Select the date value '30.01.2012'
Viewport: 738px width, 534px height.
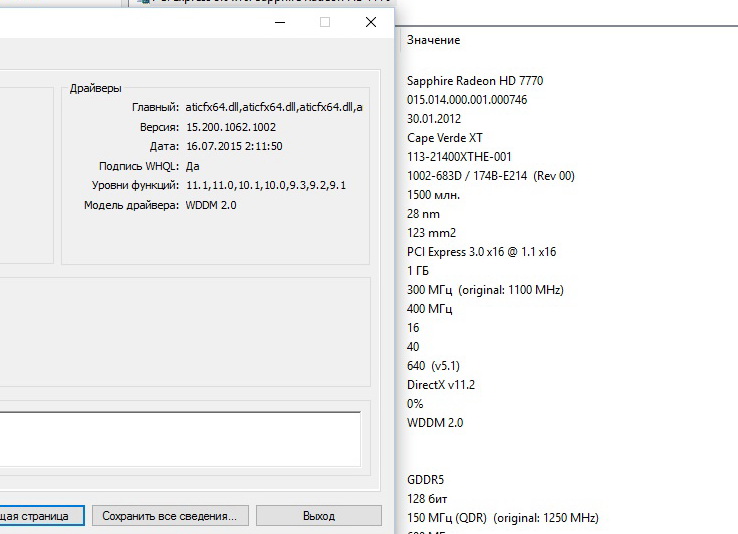[434, 119]
